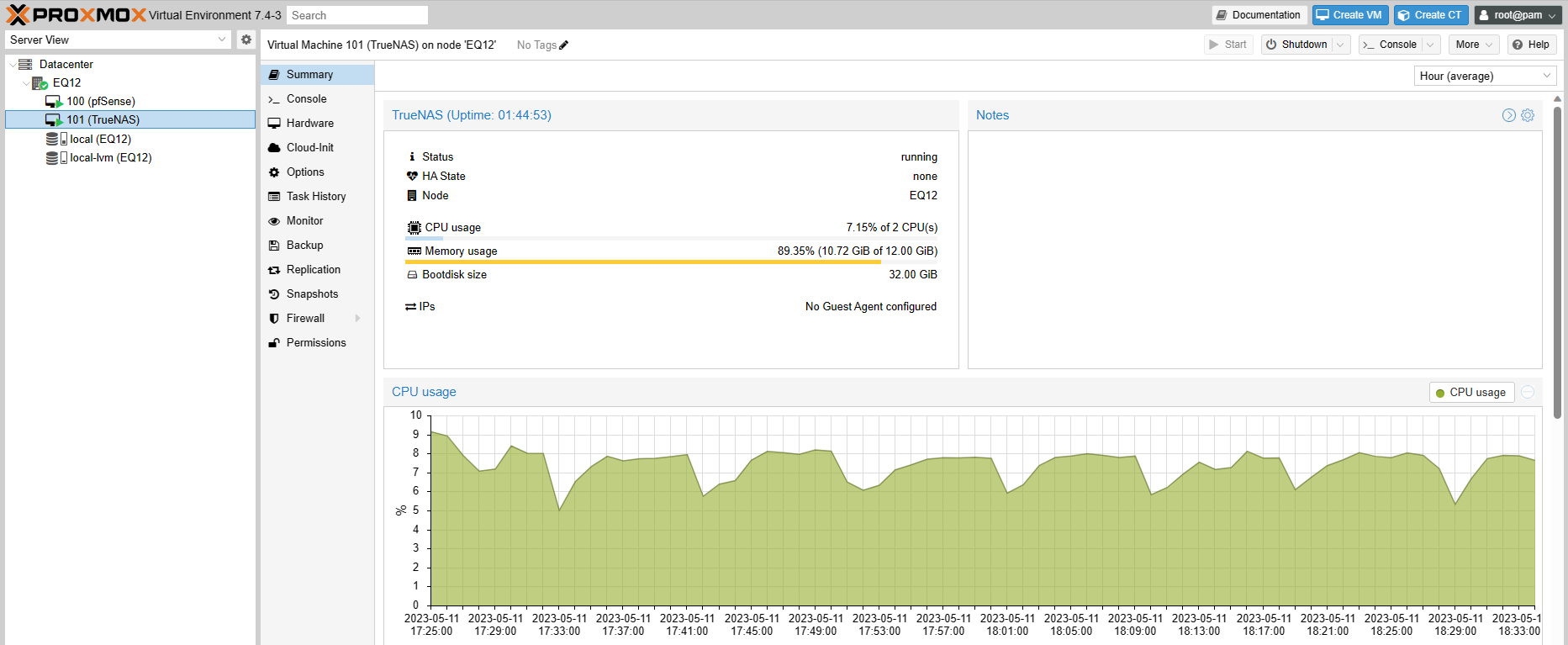Open the Hardware tab

317,123
